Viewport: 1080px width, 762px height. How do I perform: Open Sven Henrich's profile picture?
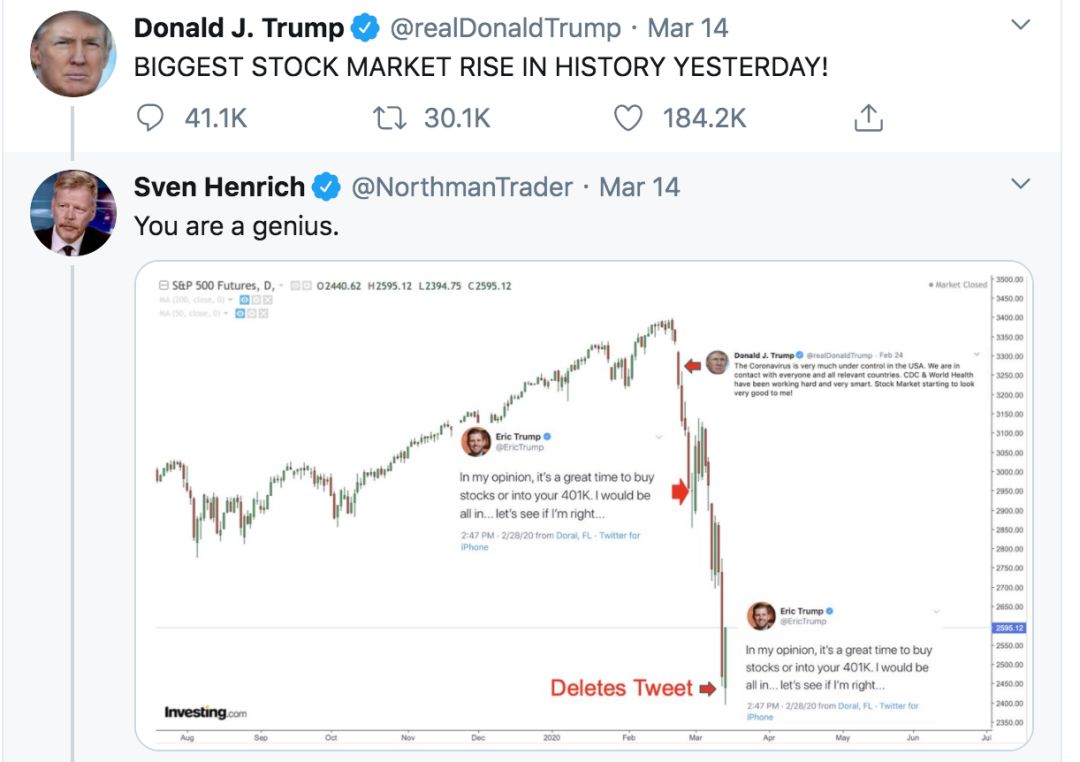click(73, 212)
